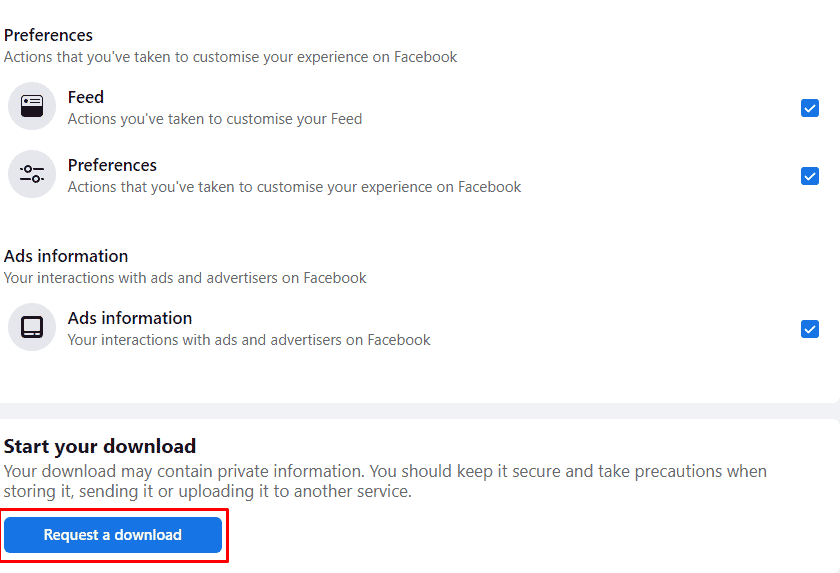The width and height of the screenshot is (840, 573).
Task: Click subtitle under the Ads information section heading
Action: pos(185,278)
